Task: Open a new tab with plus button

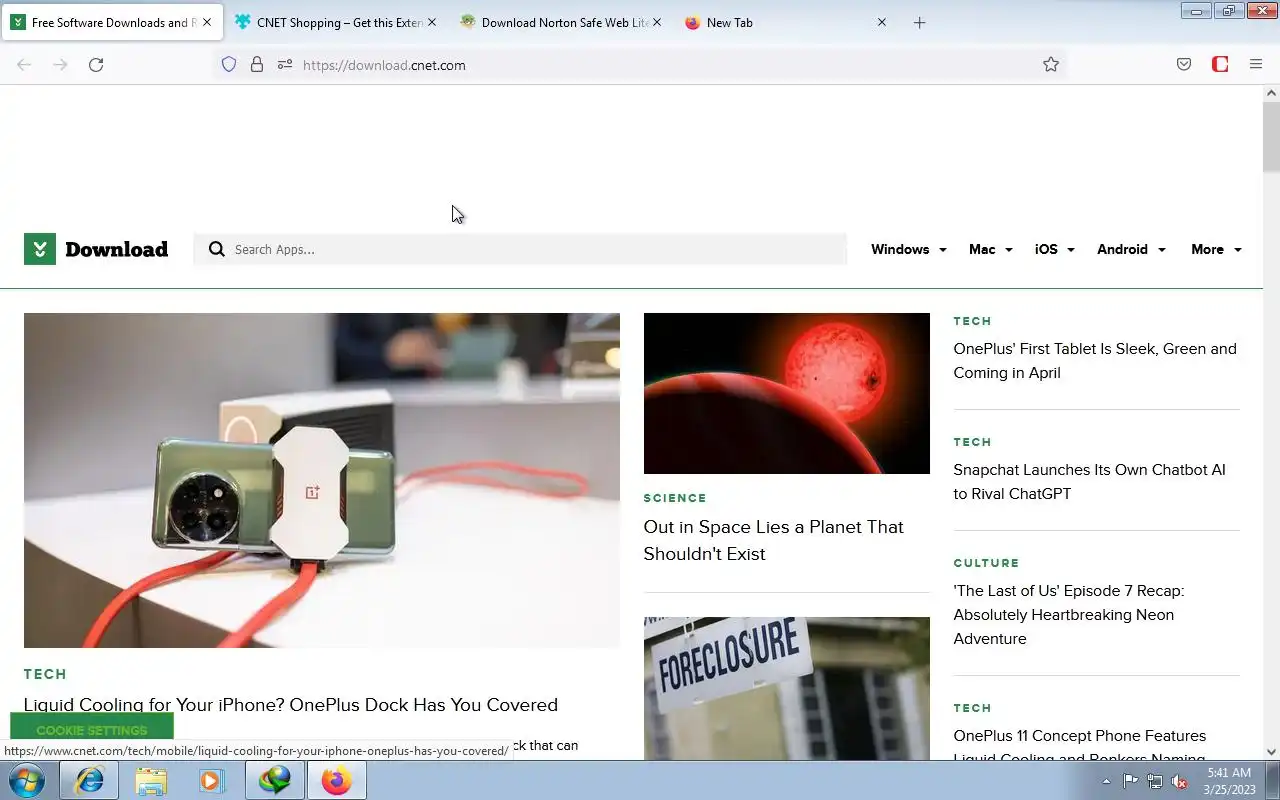Action: coord(920,22)
